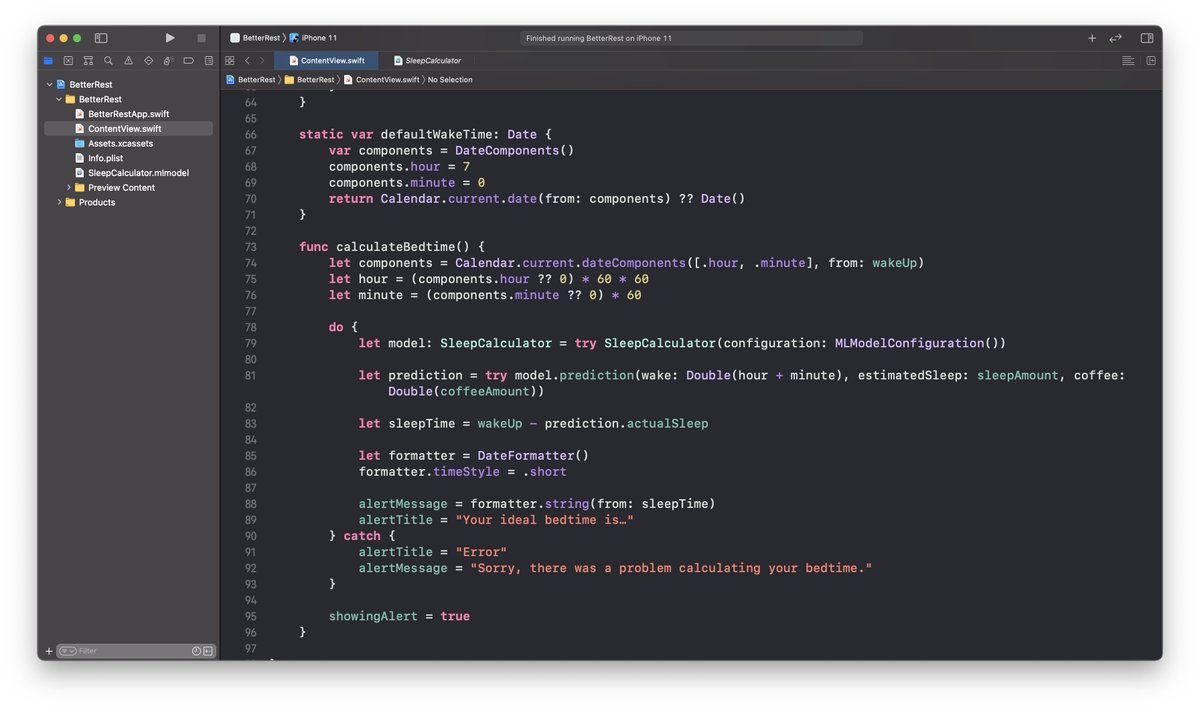Screen dimensions: 1200x710
Task: Show the Project navigator folder icon
Action: tap(48, 60)
